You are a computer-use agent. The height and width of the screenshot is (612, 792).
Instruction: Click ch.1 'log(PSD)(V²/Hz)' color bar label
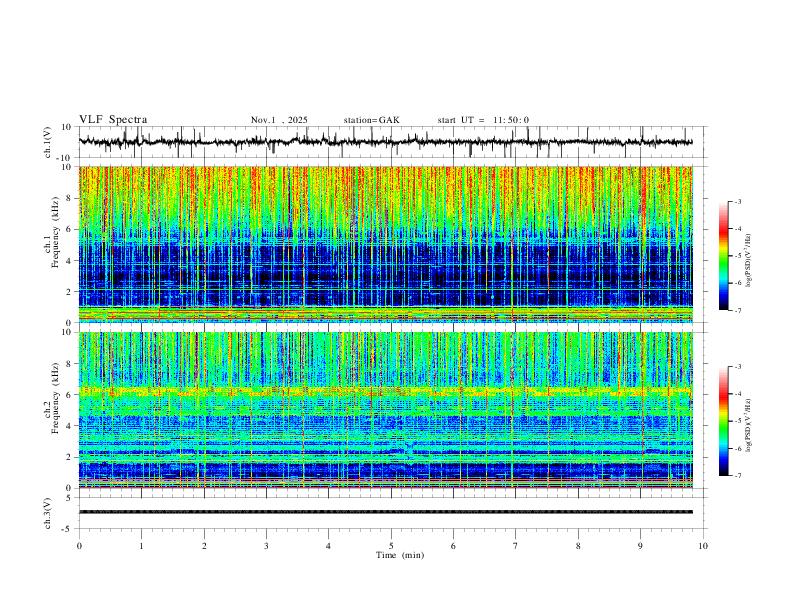coord(749,261)
